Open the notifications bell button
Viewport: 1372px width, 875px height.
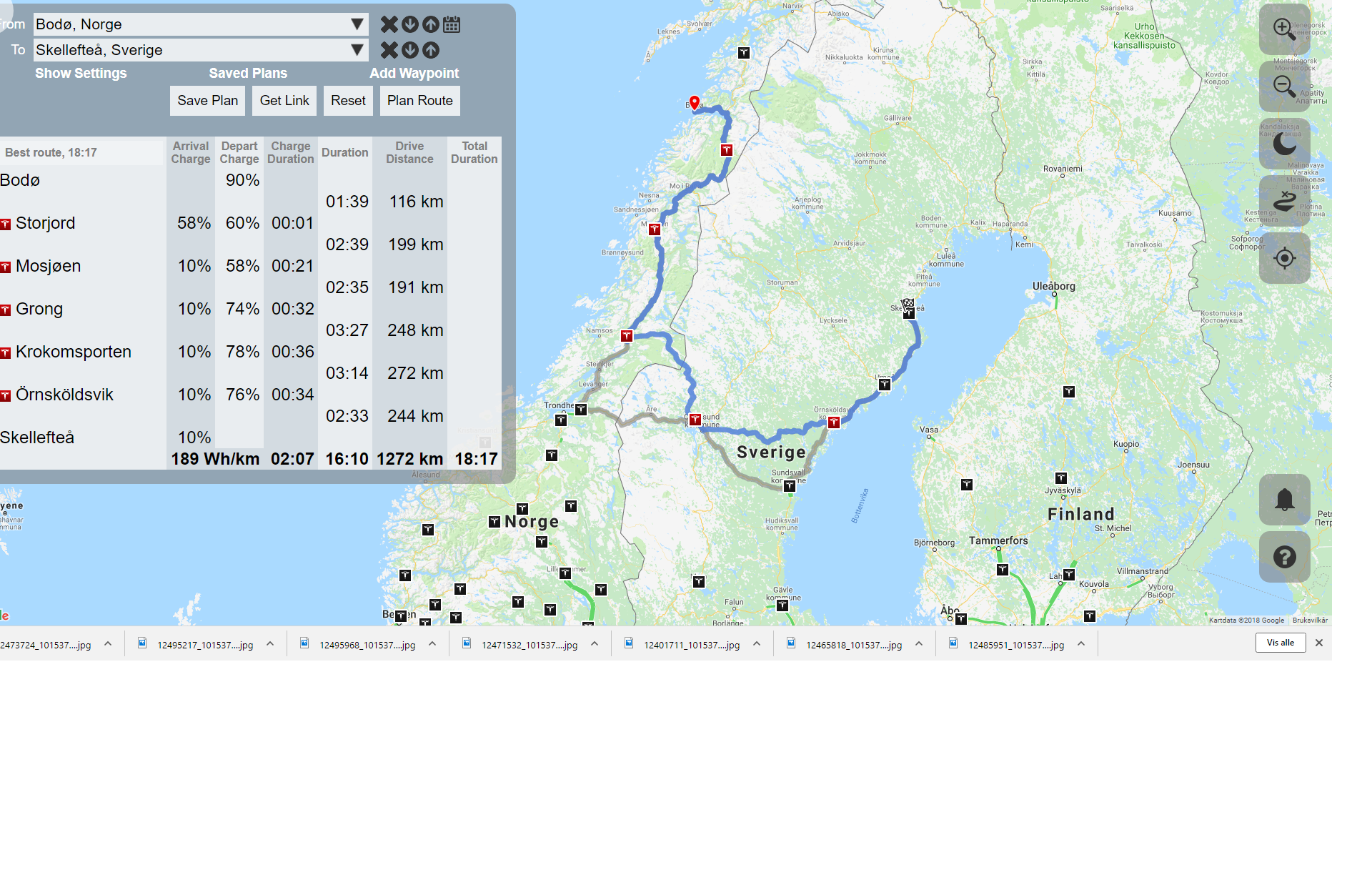1284,500
